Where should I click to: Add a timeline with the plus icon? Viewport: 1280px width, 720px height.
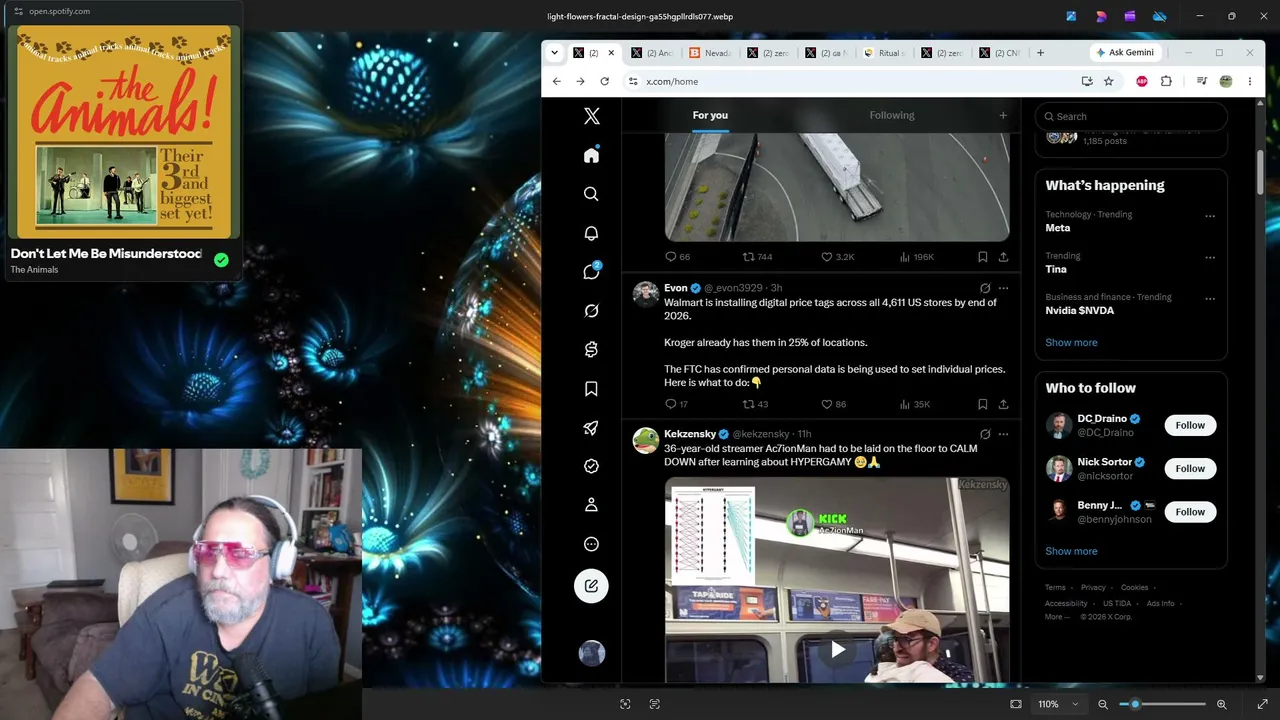(x=1003, y=115)
